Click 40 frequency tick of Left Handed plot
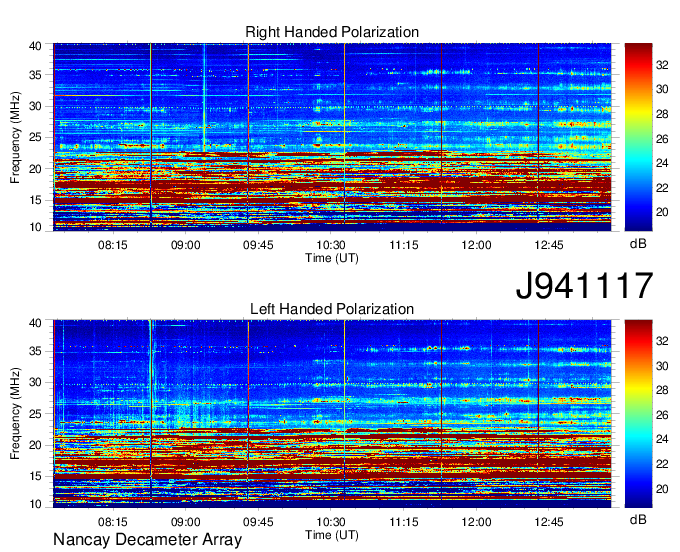This screenshot has width=680, height=552. point(36,323)
